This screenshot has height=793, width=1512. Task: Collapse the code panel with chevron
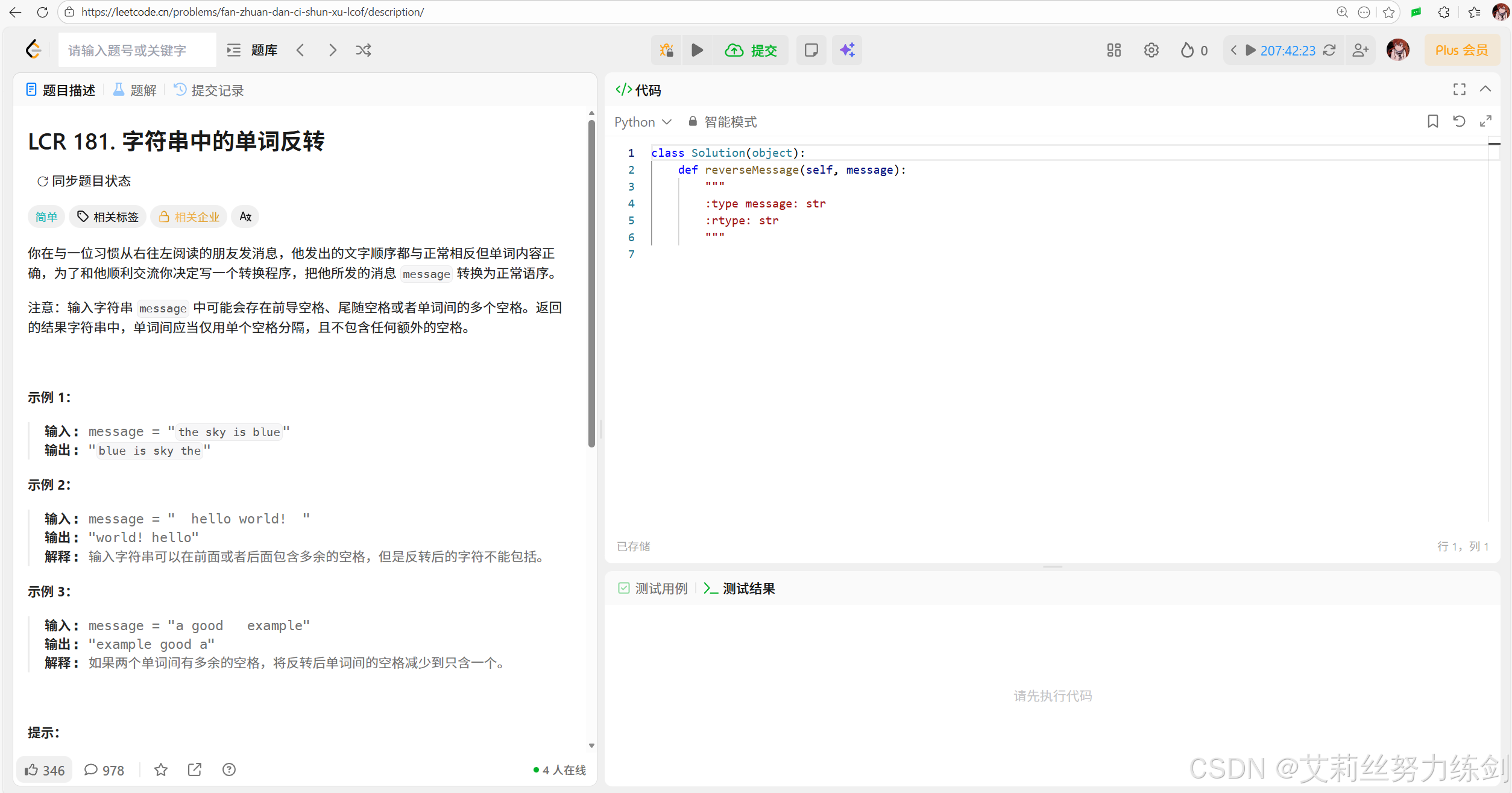(x=1485, y=89)
